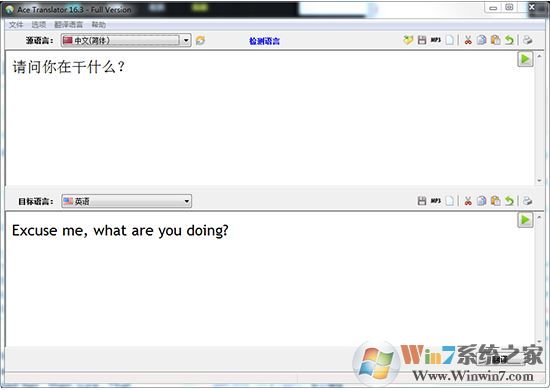550x390 pixels.
Task: Play source text speech button
Action: [525, 59]
